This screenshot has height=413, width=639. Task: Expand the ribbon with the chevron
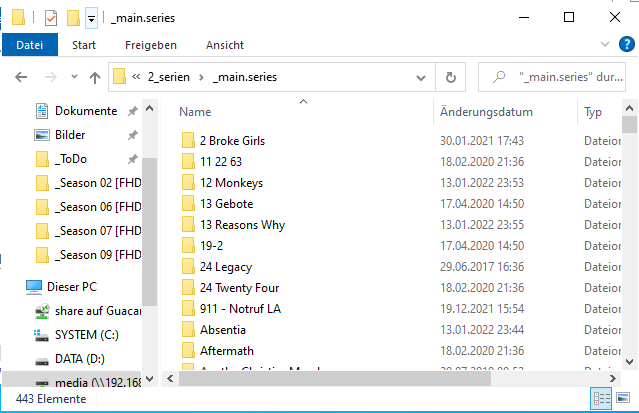coord(605,44)
